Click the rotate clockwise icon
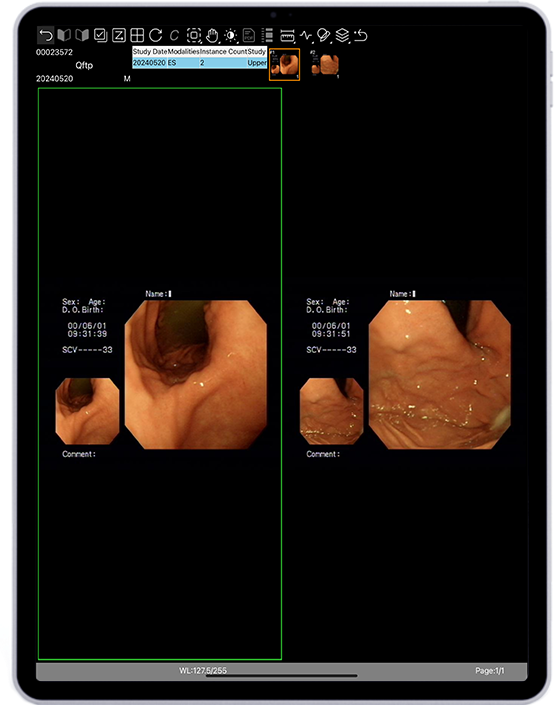The width and height of the screenshot is (554, 705). [156, 35]
